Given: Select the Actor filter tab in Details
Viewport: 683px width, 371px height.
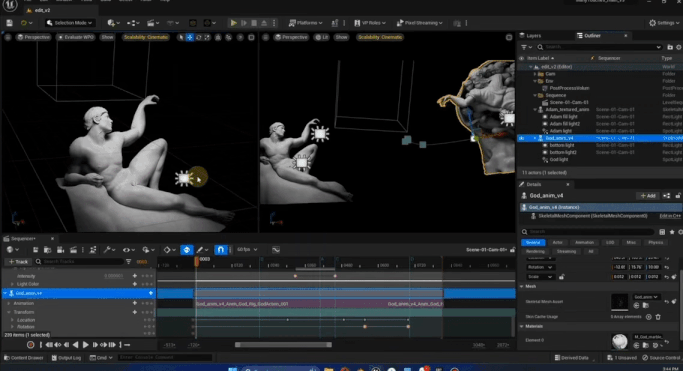Looking at the screenshot, I should (558, 243).
